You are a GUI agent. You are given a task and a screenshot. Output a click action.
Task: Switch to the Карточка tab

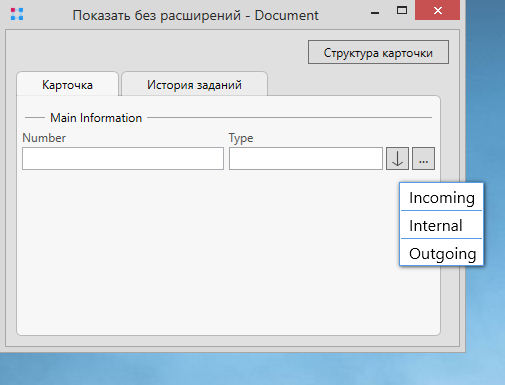click(x=68, y=85)
